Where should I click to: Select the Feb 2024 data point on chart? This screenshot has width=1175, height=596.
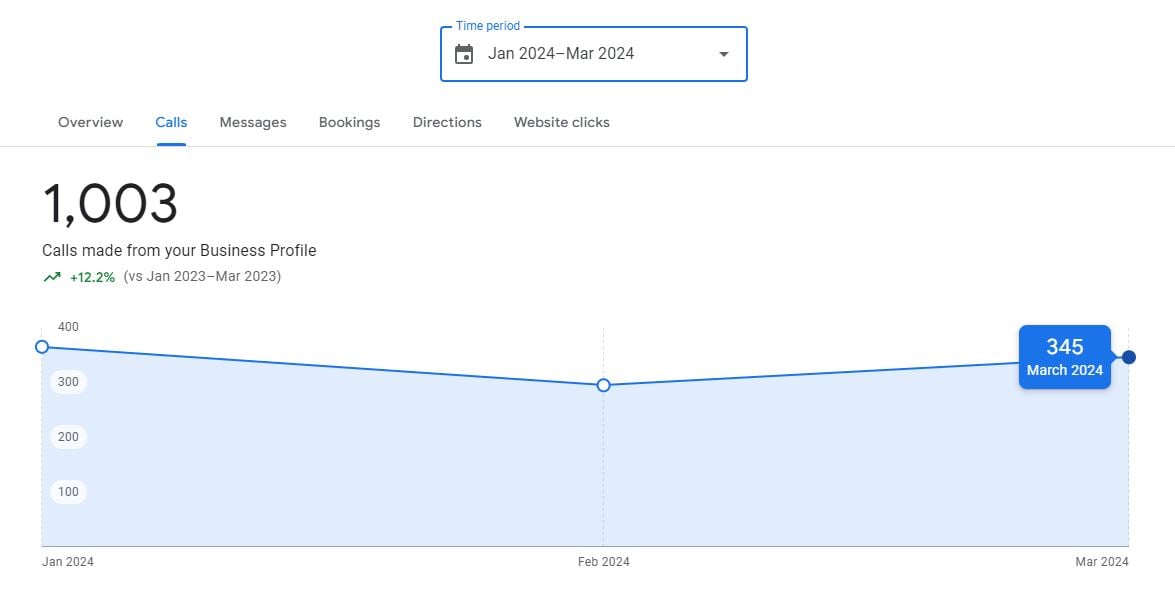click(604, 385)
